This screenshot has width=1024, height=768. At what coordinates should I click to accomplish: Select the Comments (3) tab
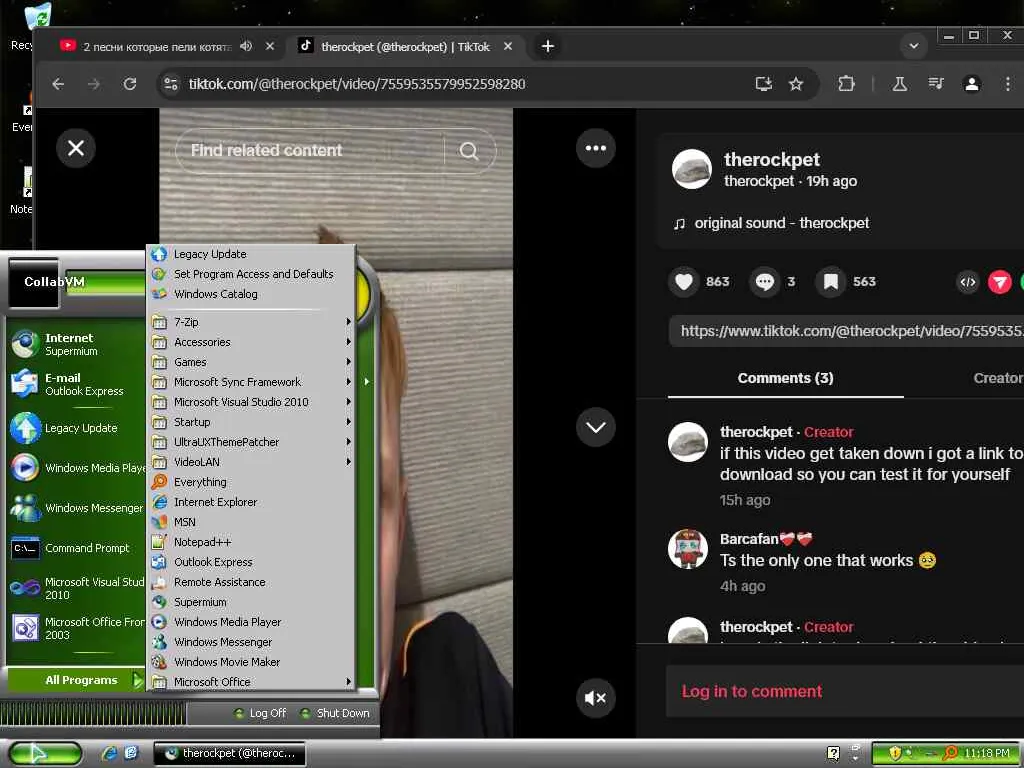[785, 378]
